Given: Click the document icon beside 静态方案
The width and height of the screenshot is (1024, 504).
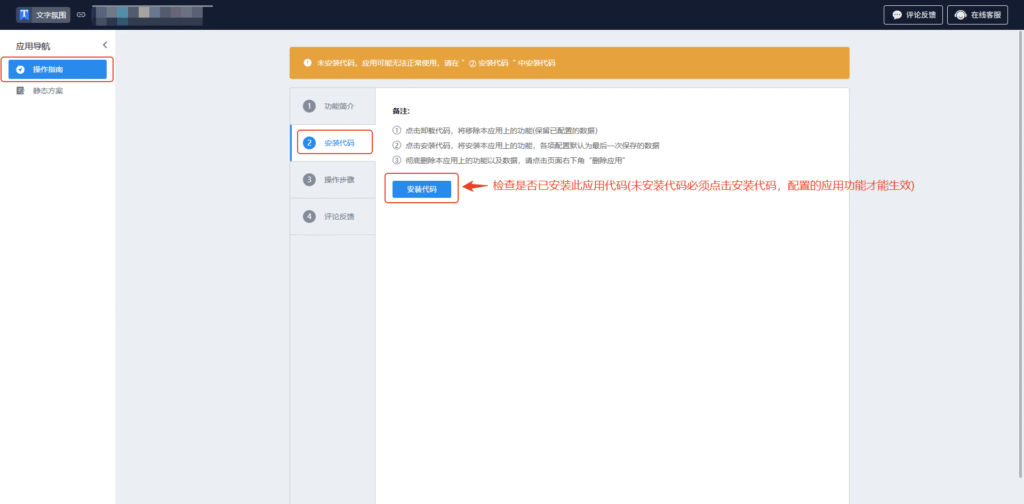Looking at the screenshot, I should (x=20, y=91).
